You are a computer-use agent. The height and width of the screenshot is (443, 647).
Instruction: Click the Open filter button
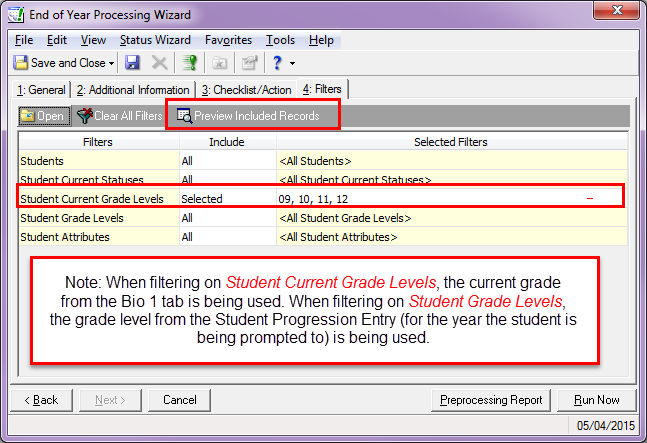pyautogui.click(x=44, y=116)
